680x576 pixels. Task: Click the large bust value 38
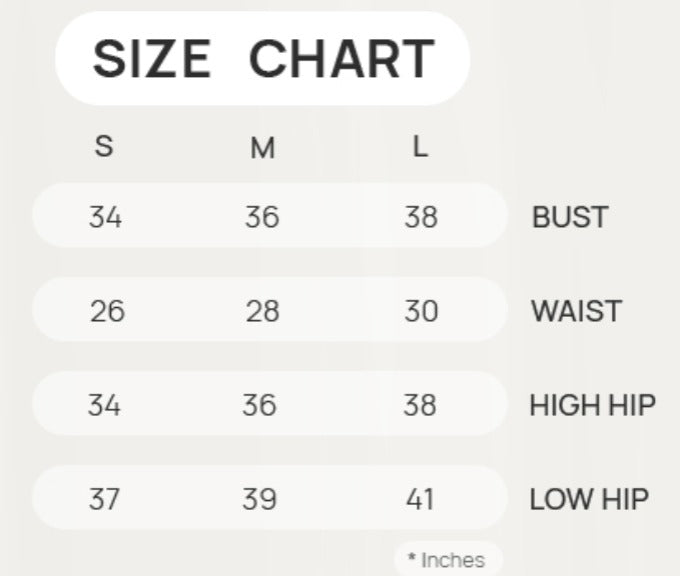[421, 217]
